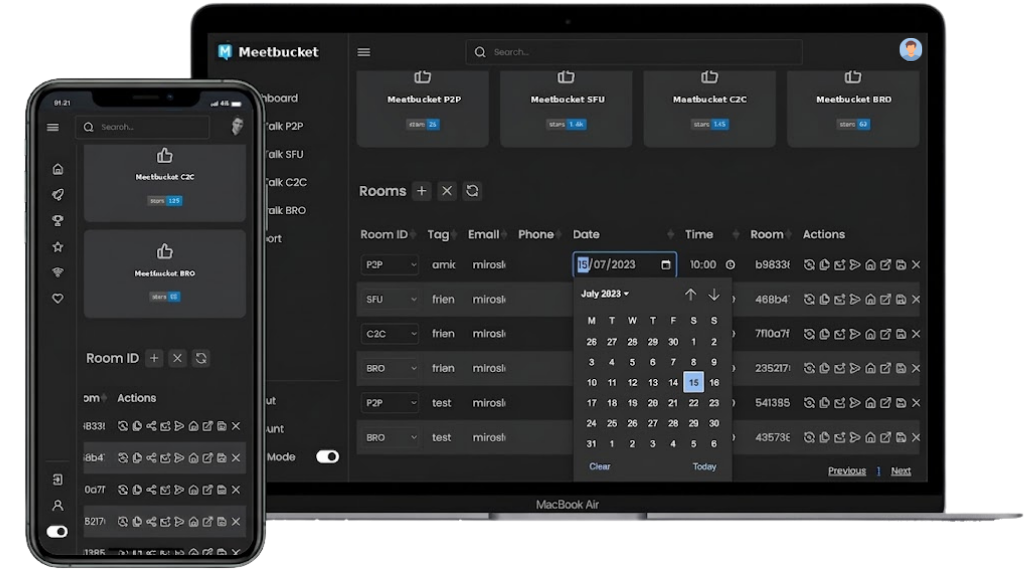Image resolution: width=1024 pixels, height=576 pixels.
Task: Click the clock icon next to 10:00
Action: point(730,264)
